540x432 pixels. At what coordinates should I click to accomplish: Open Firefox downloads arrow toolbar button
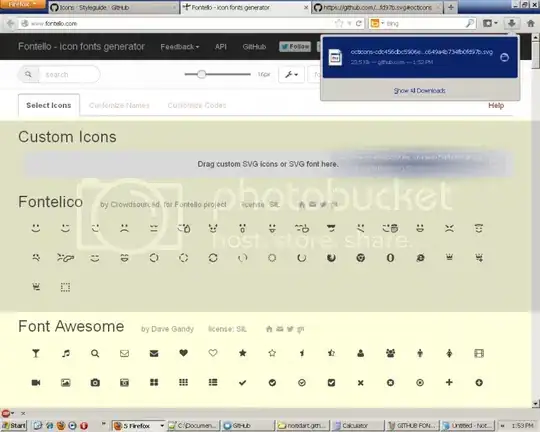point(512,23)
